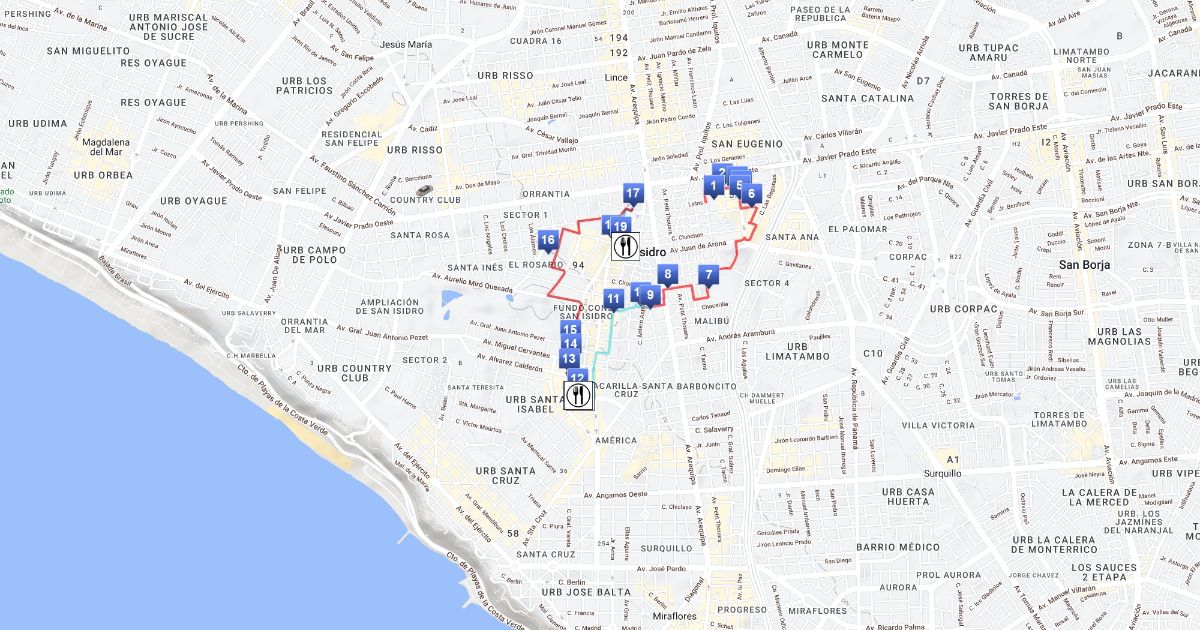
Task: Click the VILLA VICTORIA label
Action: click(937, 425)
